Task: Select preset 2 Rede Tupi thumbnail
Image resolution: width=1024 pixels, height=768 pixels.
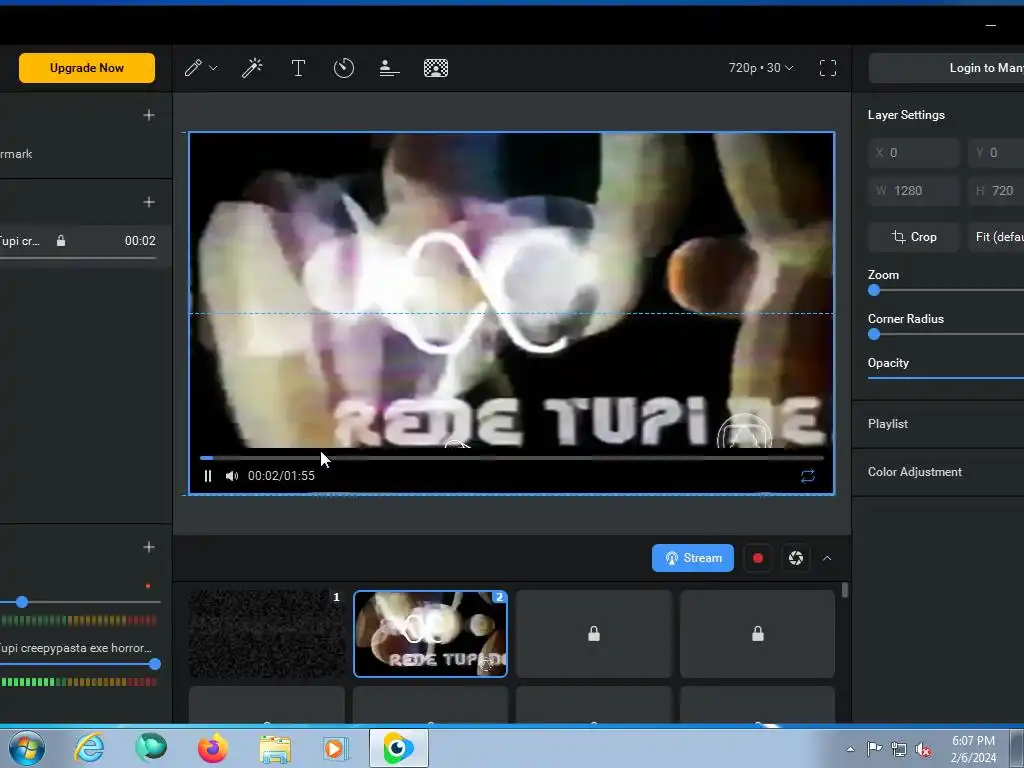Action: click(x=430, y=634)
